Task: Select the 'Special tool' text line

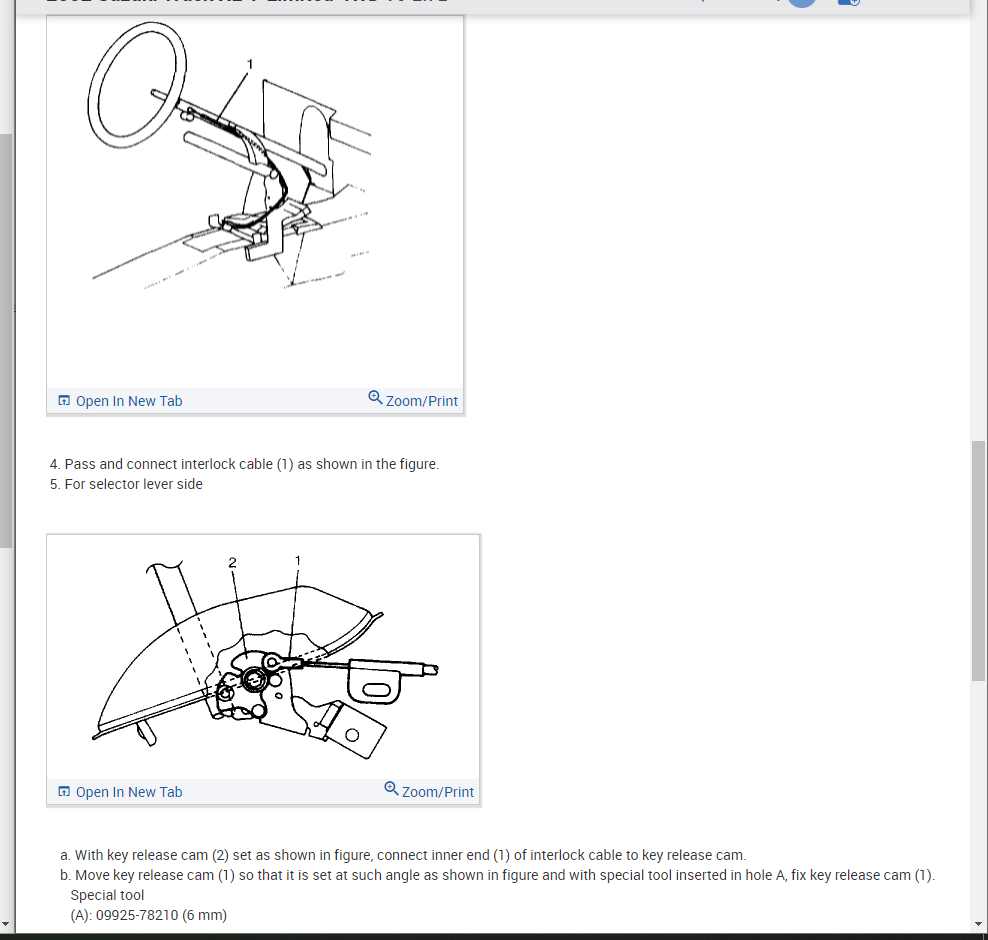Action: [x=107, y=895]
